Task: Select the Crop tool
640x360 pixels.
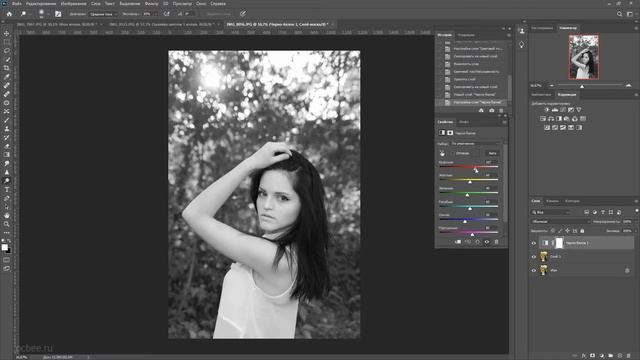Action: 7,68
